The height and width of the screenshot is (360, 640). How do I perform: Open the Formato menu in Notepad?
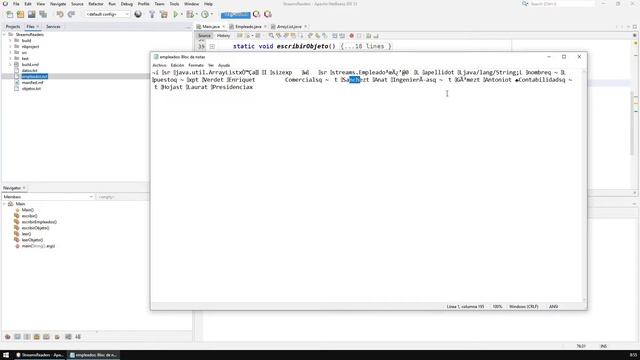click(196, 65)
